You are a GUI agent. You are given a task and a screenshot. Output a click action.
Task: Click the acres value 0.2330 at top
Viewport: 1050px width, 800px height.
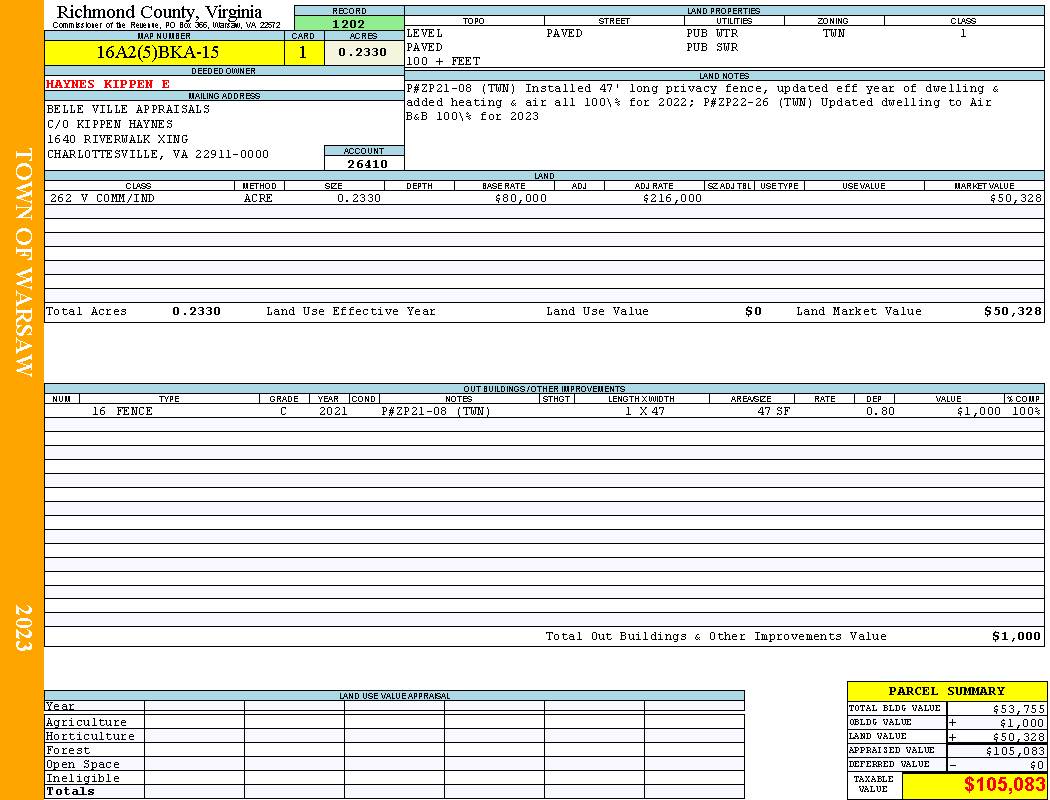click(362, 52)
